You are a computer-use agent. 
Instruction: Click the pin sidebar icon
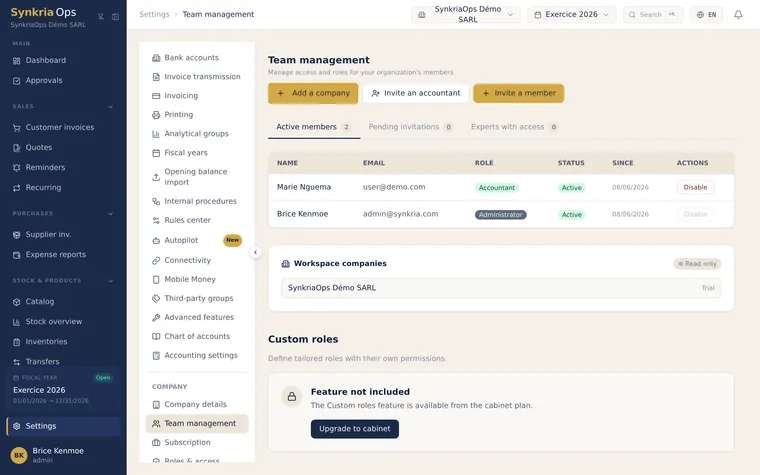click(x=101, y=16)
